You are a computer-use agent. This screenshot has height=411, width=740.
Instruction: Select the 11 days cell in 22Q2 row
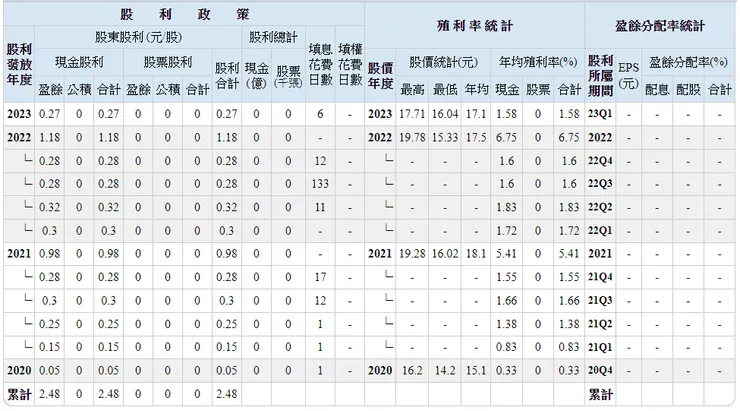coord(320,207)
